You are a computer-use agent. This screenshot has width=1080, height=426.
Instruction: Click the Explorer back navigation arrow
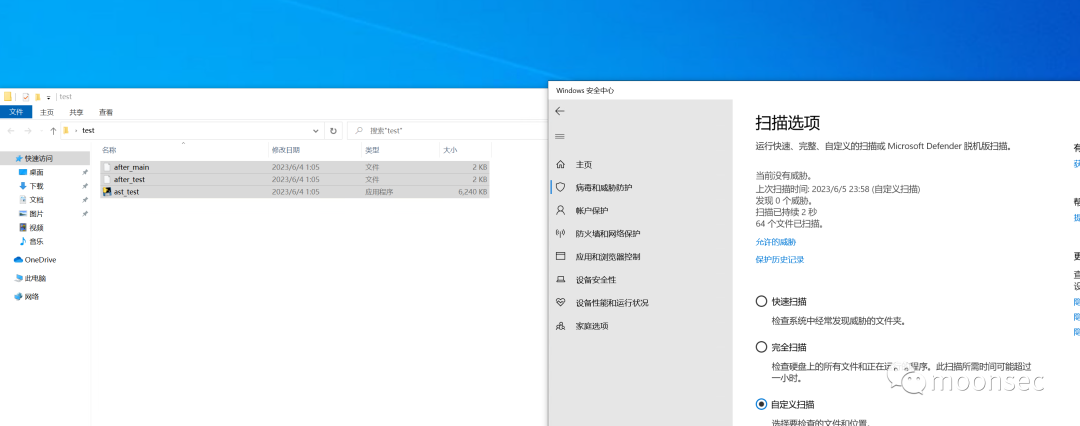(x=11, y=130)
